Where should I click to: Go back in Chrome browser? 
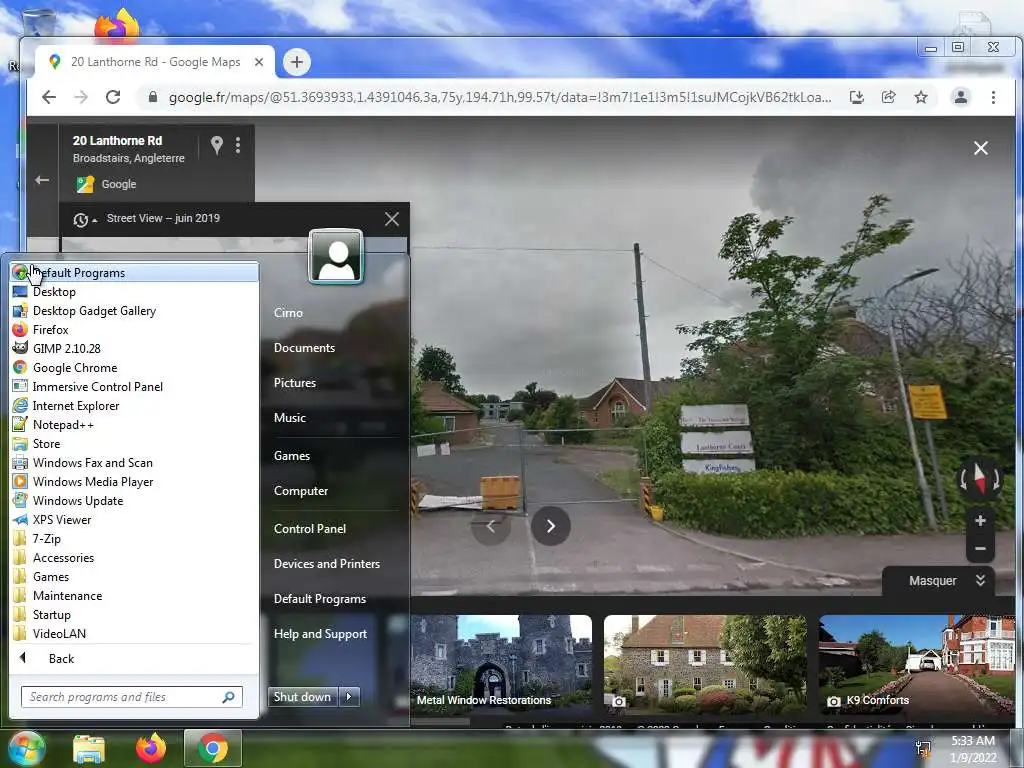click(49, 97)
